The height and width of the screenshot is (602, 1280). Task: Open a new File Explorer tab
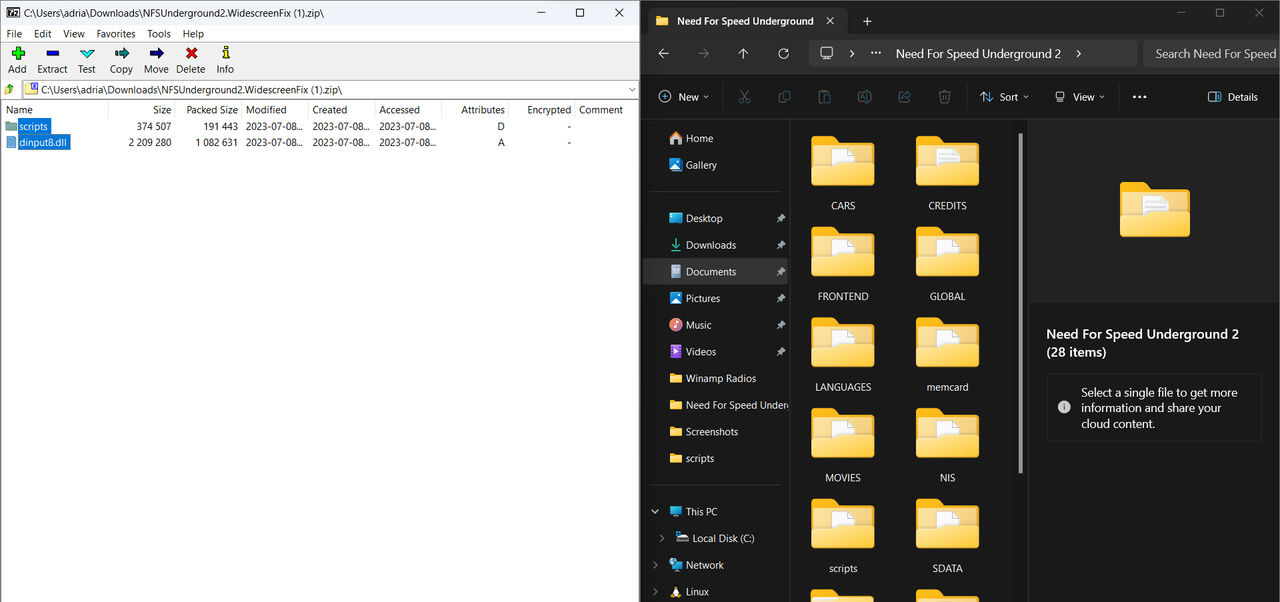coord(867,21)
